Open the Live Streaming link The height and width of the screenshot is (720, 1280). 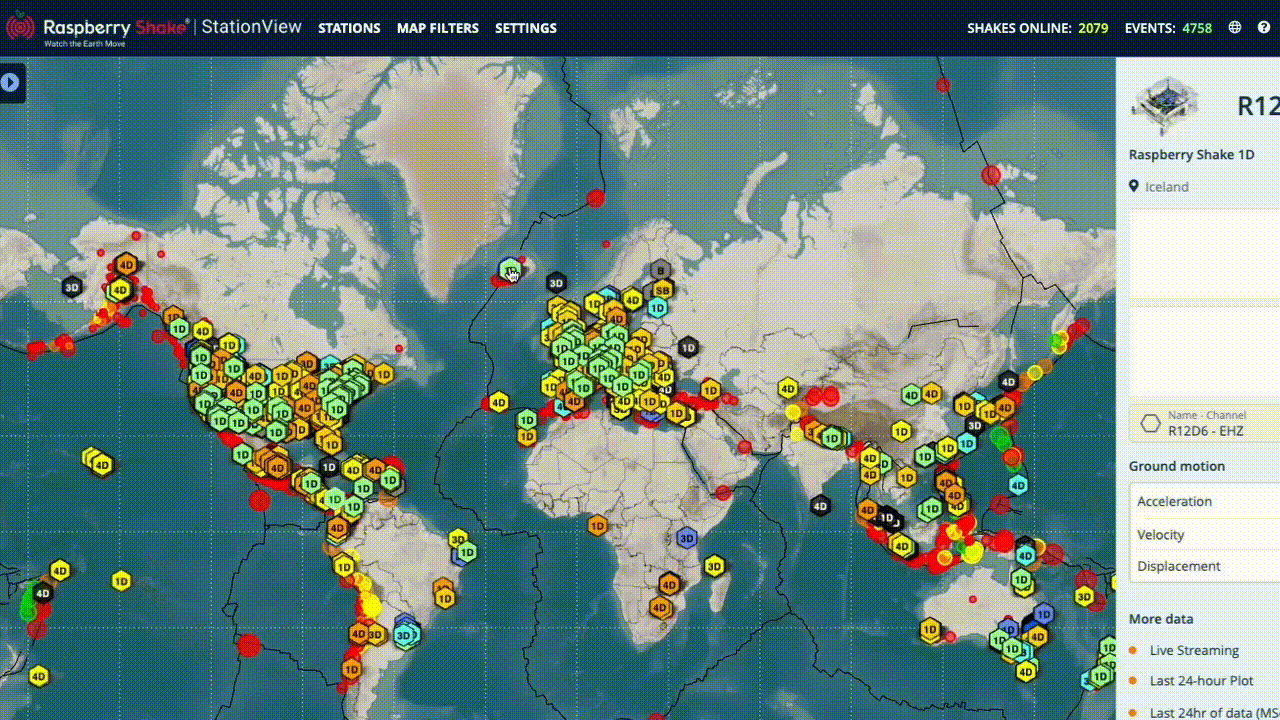(1194, 650)
